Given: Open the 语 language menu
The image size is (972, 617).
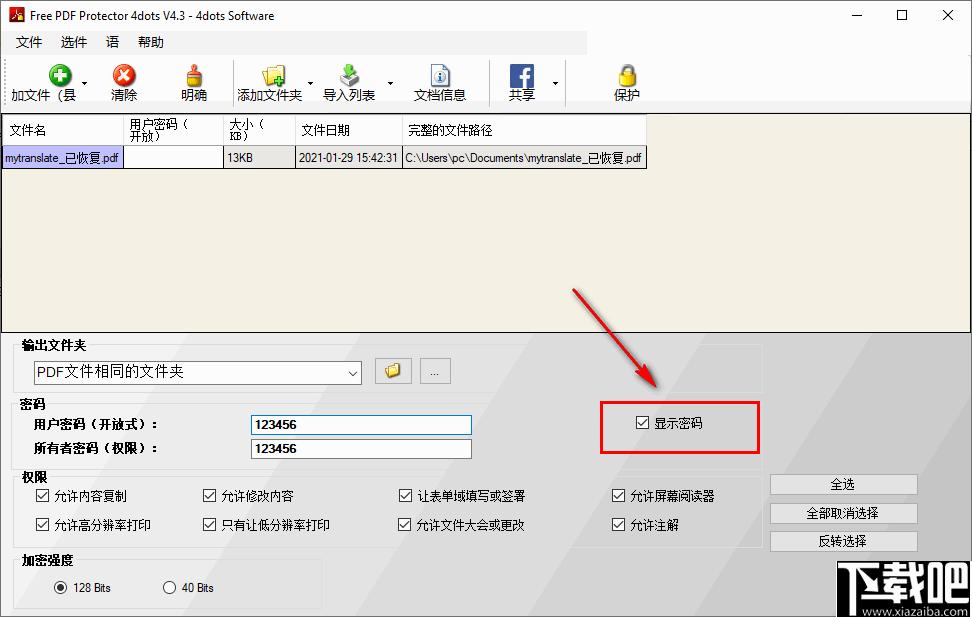Looking at the screenshot, I should coord(112,42).
